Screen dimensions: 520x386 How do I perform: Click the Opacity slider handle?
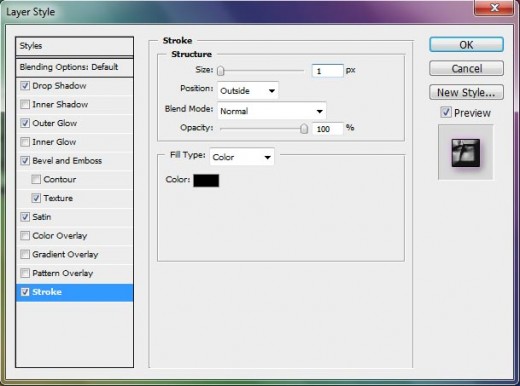pos(304,129)
